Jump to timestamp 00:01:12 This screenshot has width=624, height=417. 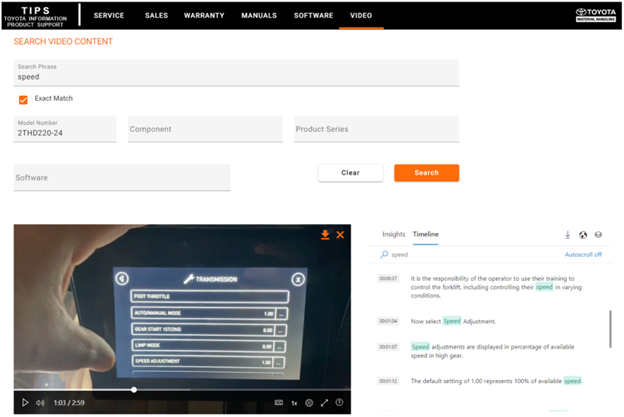click(388, 381)
